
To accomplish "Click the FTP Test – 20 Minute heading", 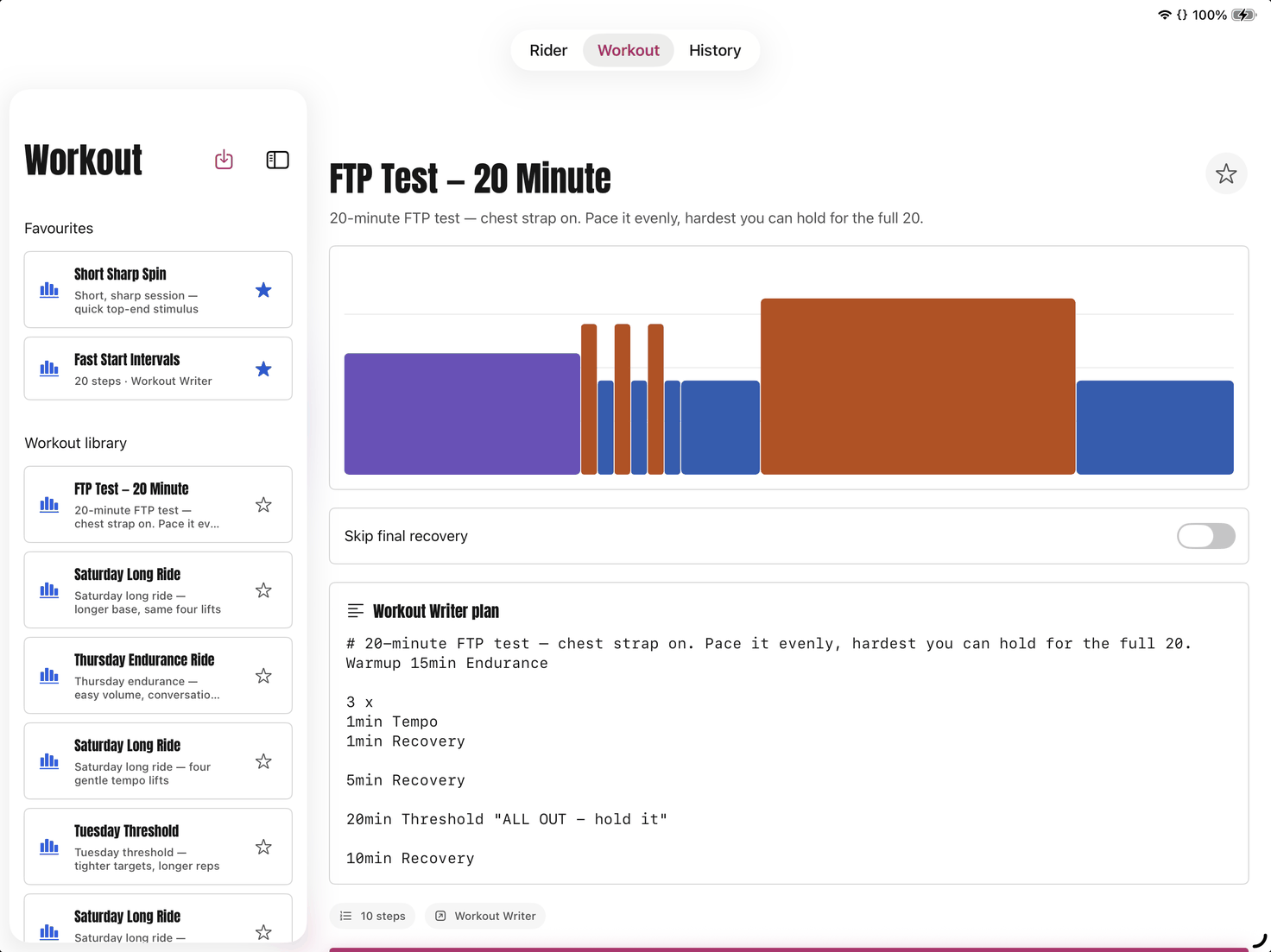I will [471, 179].
